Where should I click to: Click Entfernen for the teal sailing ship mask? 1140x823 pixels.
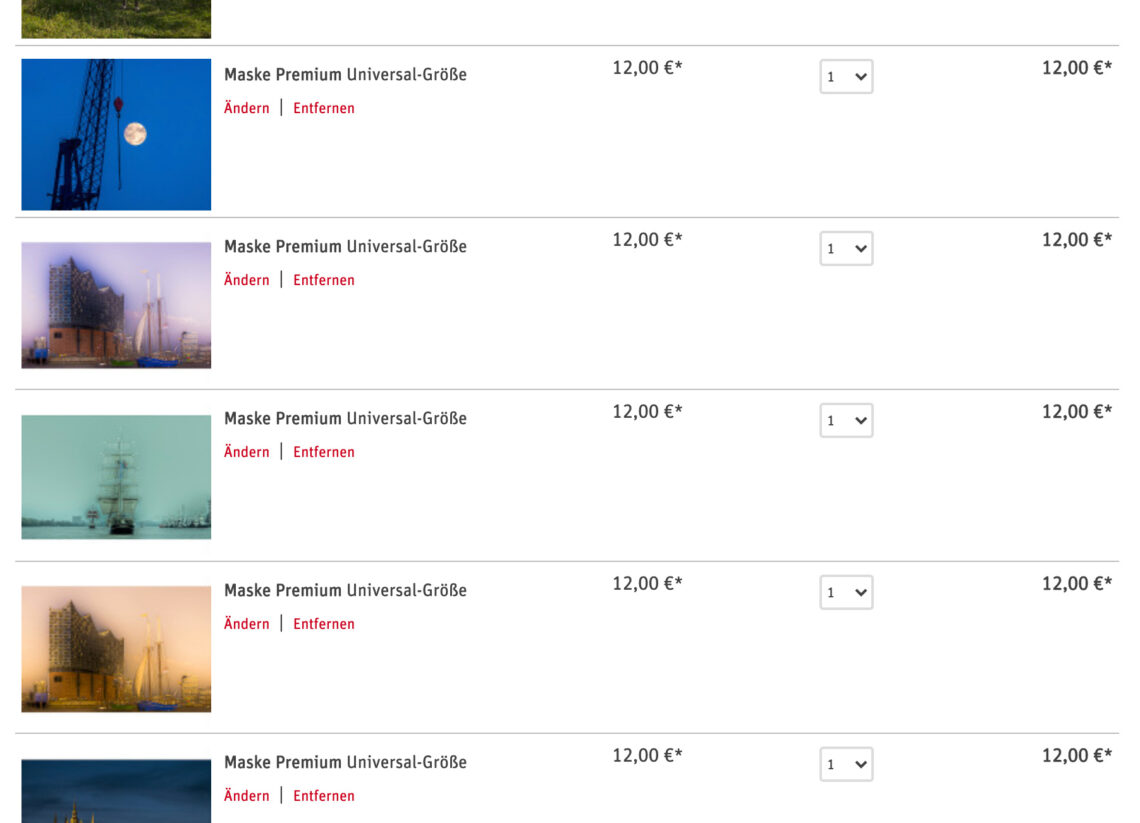(x=324, y=452)
